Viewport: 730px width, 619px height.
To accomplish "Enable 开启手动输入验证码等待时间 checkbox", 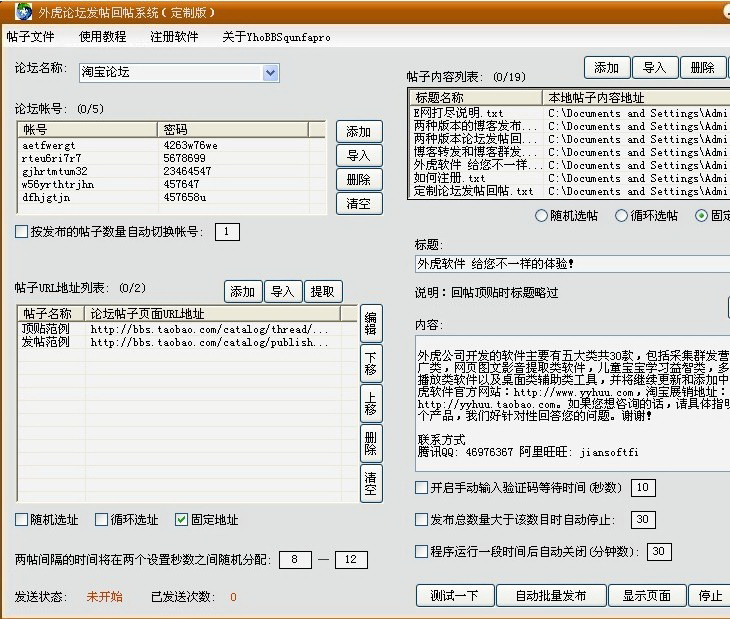I will click(421, 488).
